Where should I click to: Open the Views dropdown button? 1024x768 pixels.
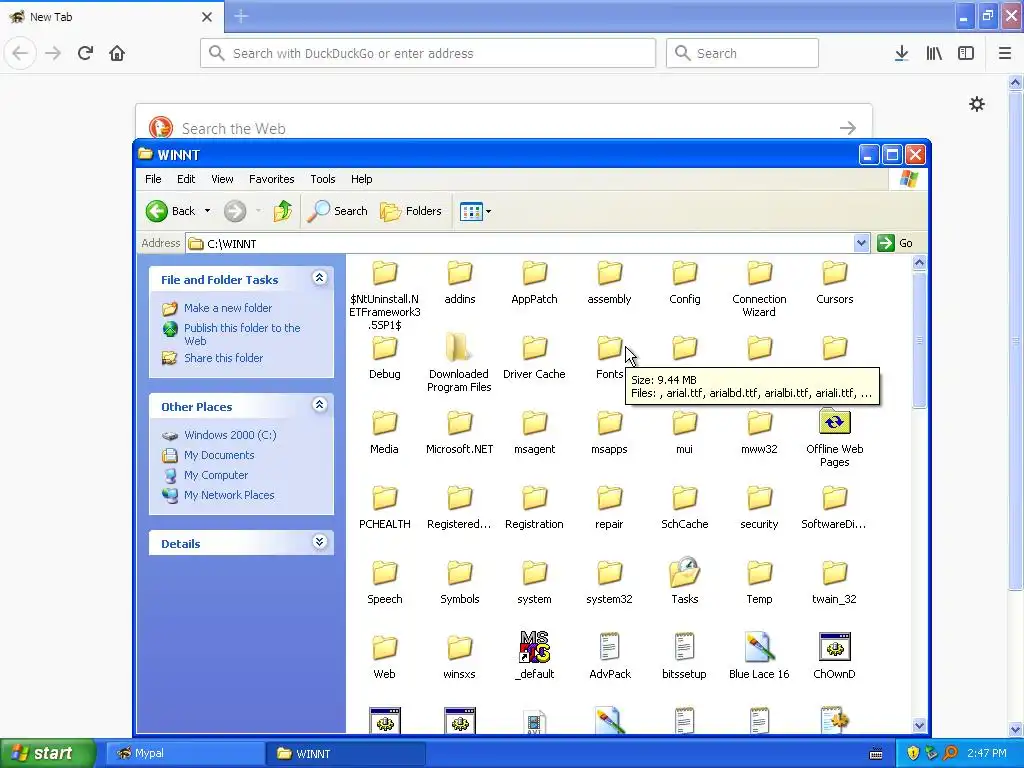pos(475,211)
